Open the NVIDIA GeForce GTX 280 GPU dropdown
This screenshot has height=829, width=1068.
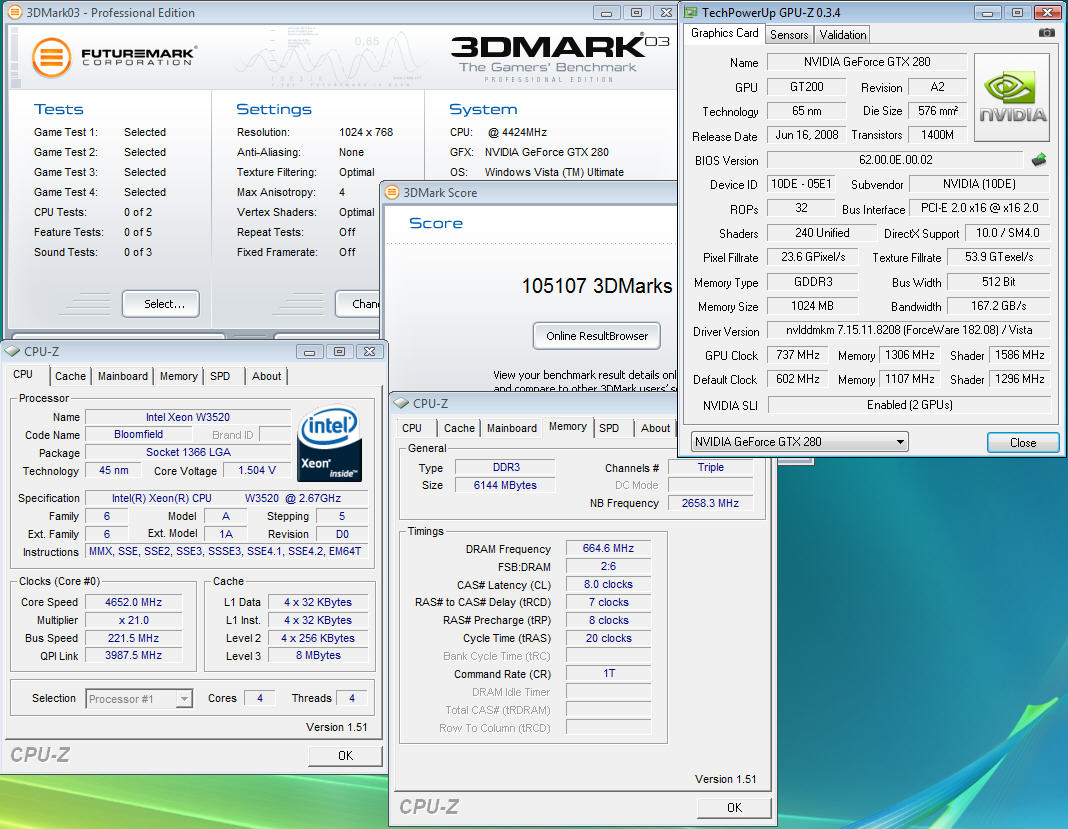pyautogui.click(x=800, y=442)
